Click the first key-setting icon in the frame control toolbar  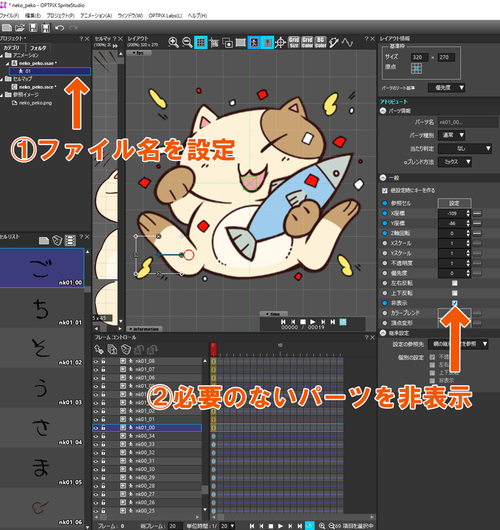point(99,349)
